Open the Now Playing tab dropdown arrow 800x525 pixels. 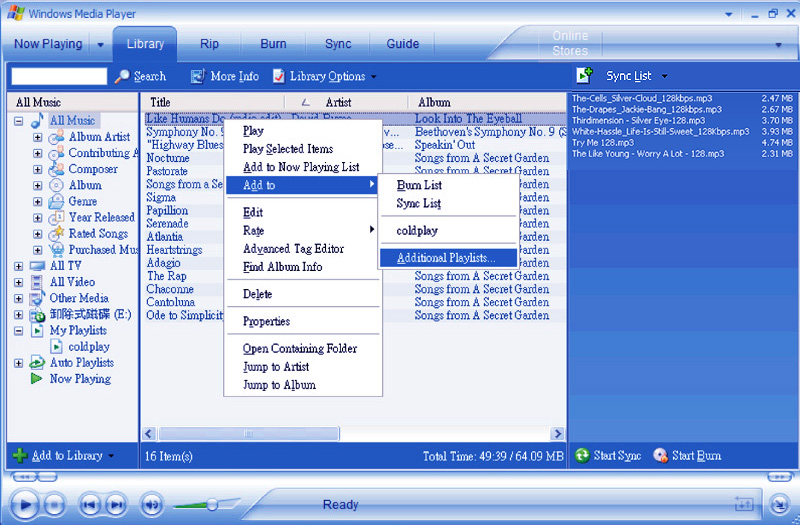pos(101,44)
